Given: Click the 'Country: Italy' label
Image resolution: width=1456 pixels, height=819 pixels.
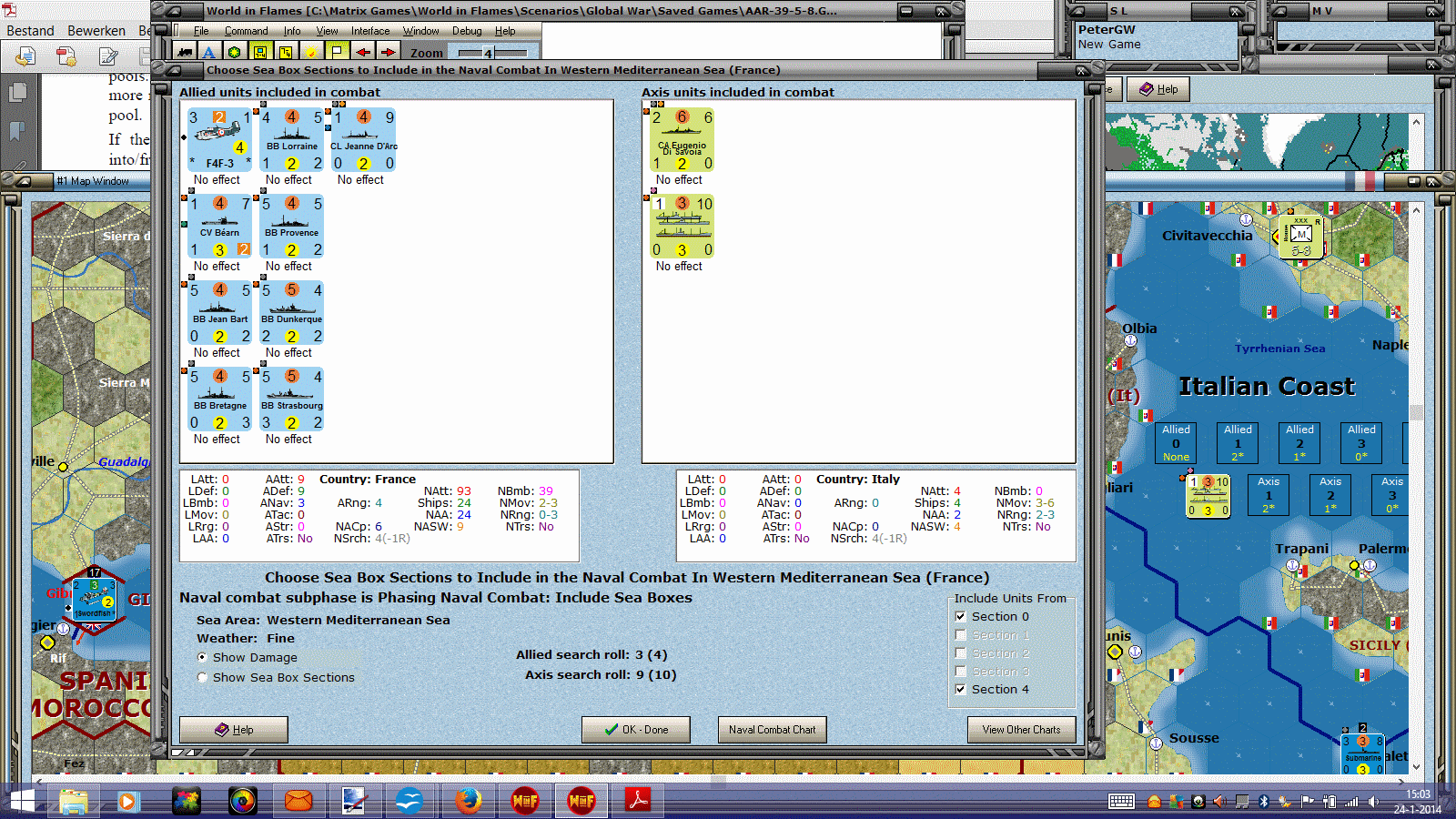Looking at the screenshot, I should coord(858,480).
